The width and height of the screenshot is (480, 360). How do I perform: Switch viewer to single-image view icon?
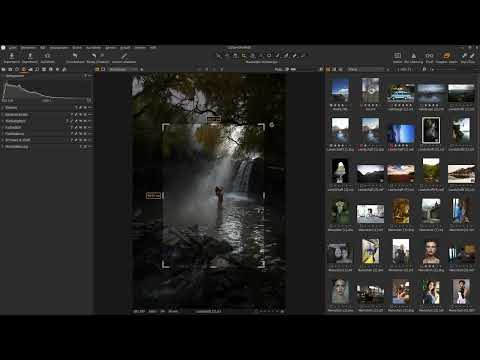click(103, 69)
